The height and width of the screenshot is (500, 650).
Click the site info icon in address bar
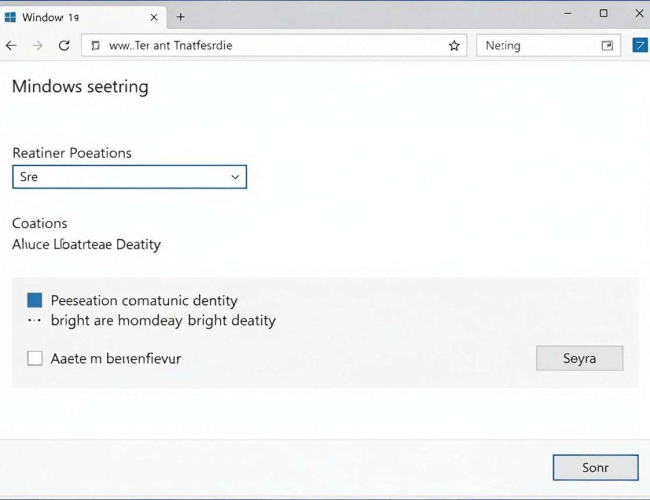click(95, 46)
